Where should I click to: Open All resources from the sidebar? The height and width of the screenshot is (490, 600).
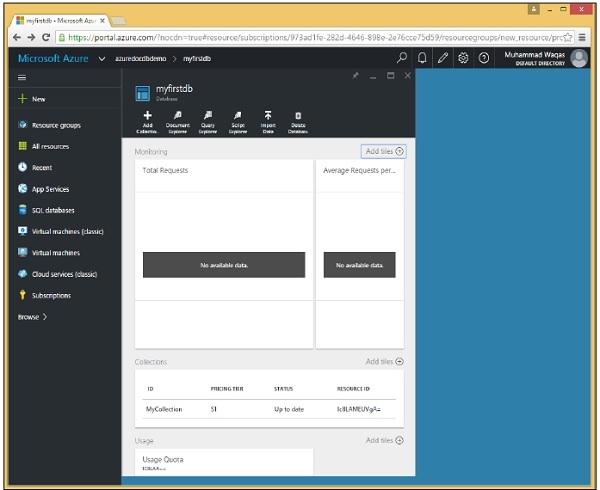pyautogui.click(x=50, y=146)
